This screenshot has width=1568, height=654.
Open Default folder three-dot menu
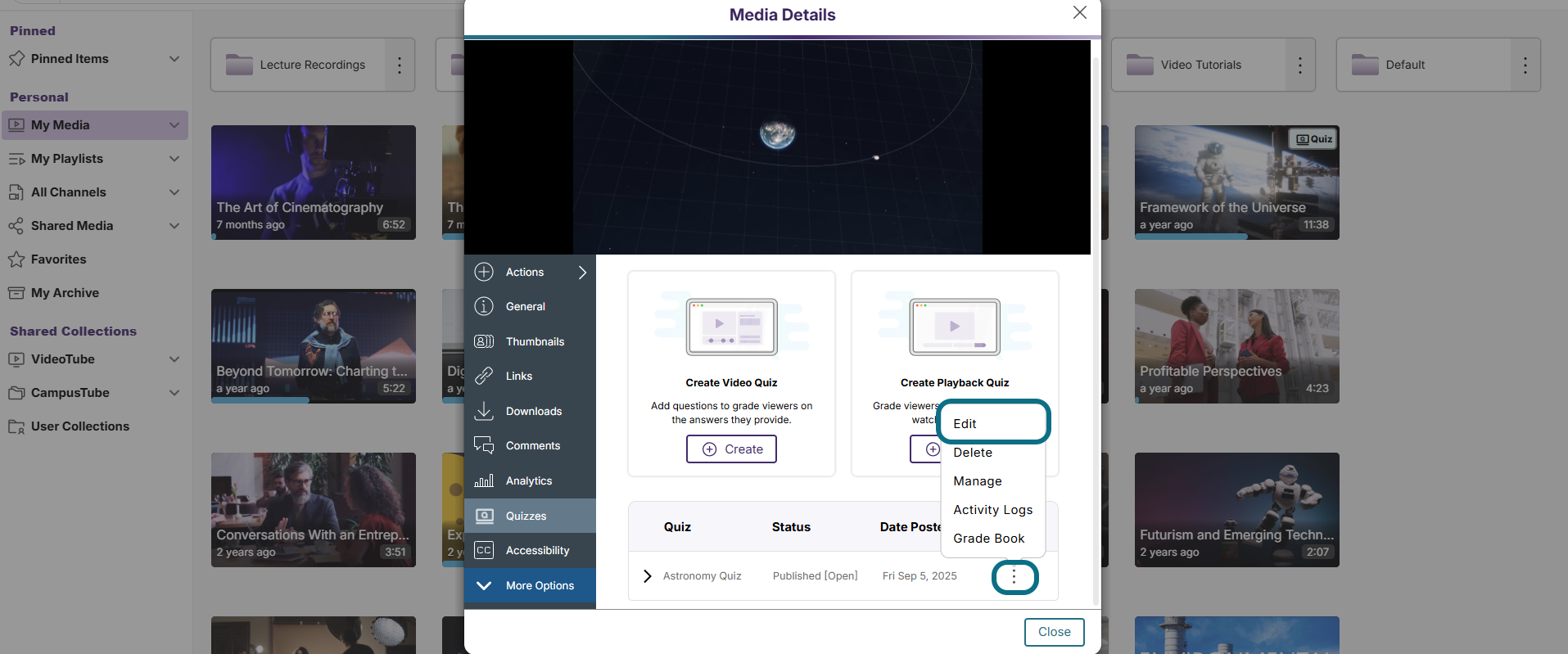[x=1525, y=65]
